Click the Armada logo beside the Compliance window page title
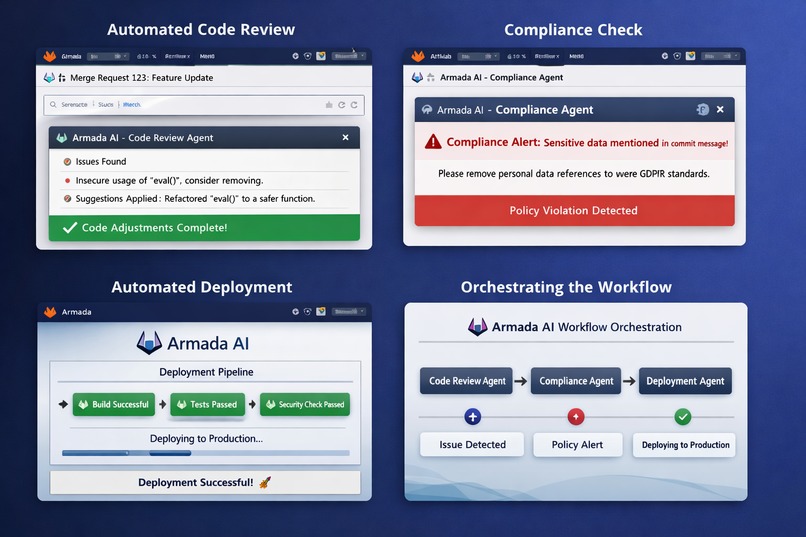Image resolution: width=806 pixels, height=537 pixels. coord(417,78)
